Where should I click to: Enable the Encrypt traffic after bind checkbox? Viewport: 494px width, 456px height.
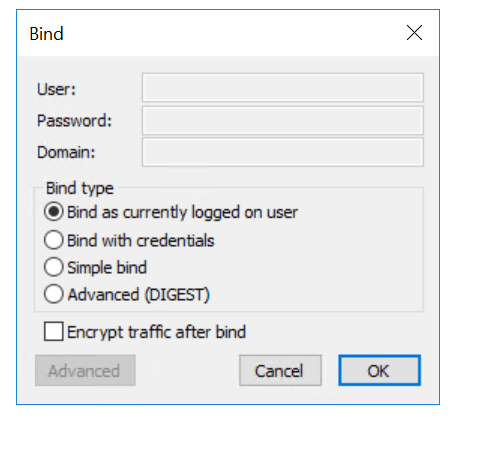53,331
